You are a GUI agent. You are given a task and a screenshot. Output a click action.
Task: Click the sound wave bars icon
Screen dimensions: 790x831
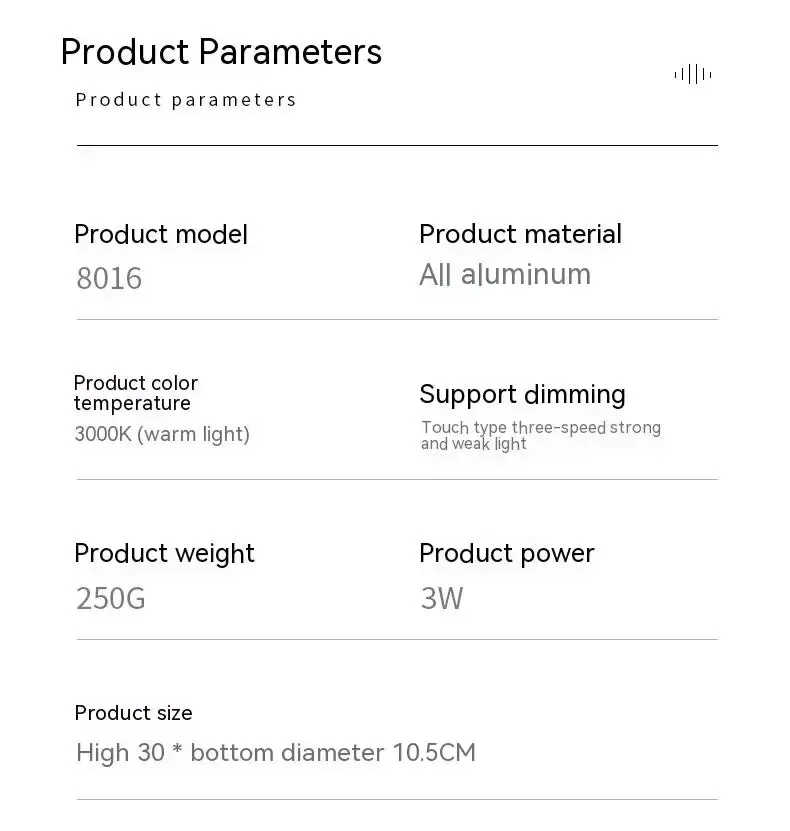point(693,74)
